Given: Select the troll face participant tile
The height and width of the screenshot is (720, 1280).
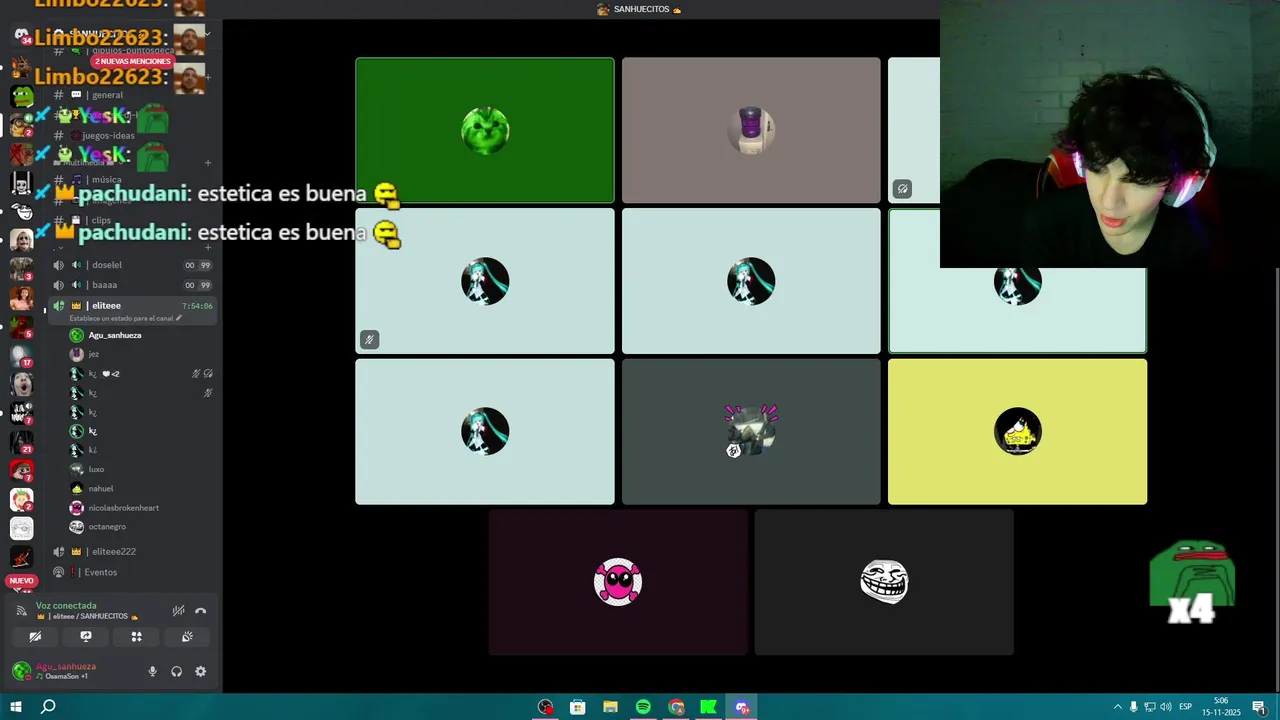Looking at the screenshot, I should coord(884,582).
